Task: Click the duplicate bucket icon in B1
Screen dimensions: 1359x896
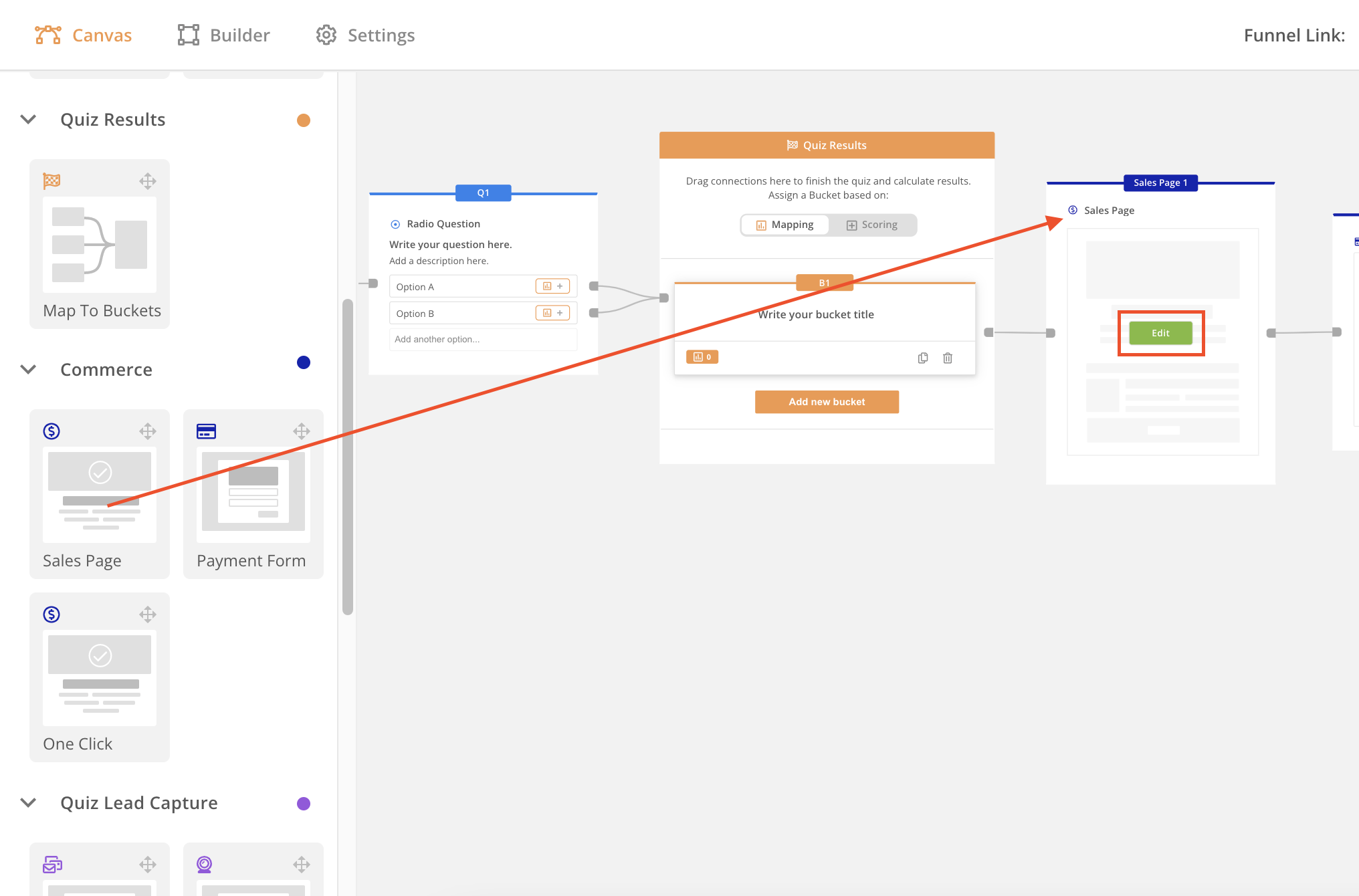Action: click(922, 358)
